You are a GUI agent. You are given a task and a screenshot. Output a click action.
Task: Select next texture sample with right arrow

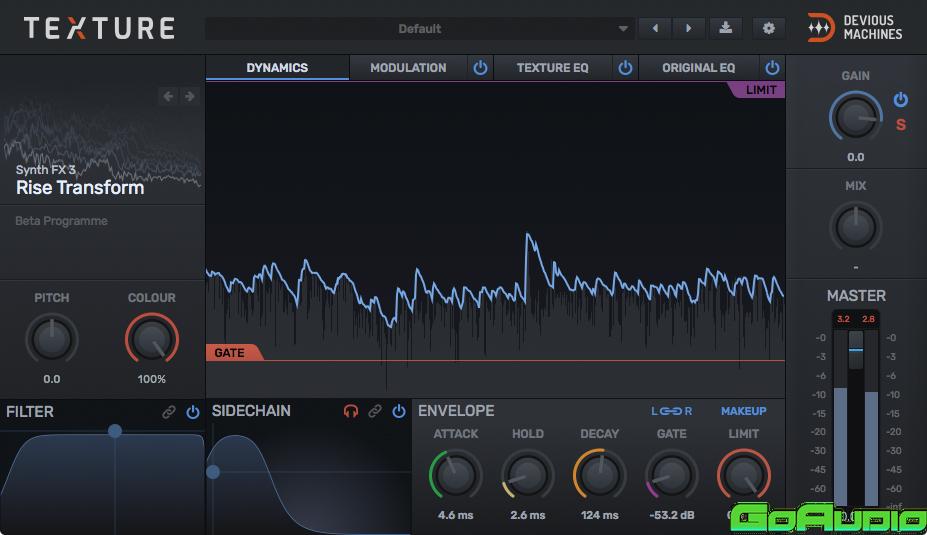189,96
